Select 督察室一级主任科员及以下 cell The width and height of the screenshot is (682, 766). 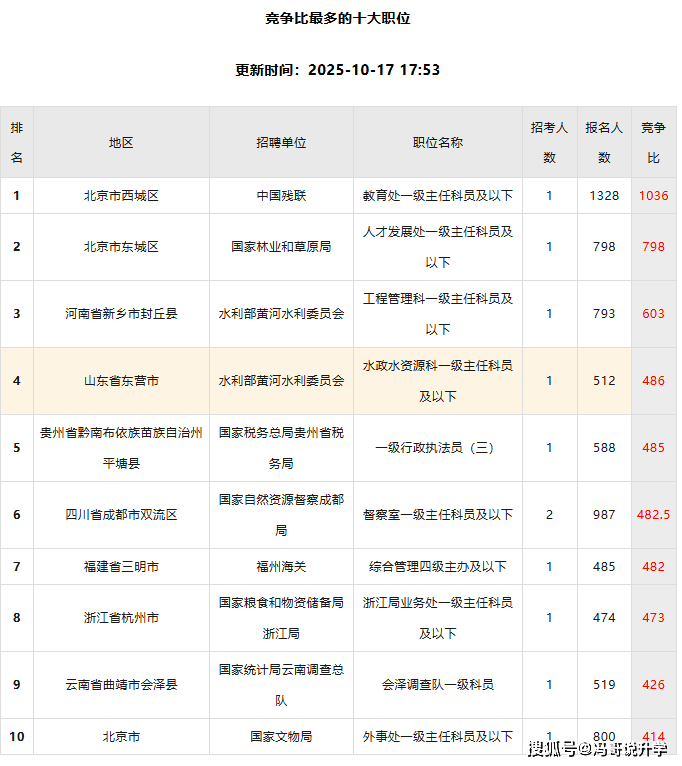(438, 514)
